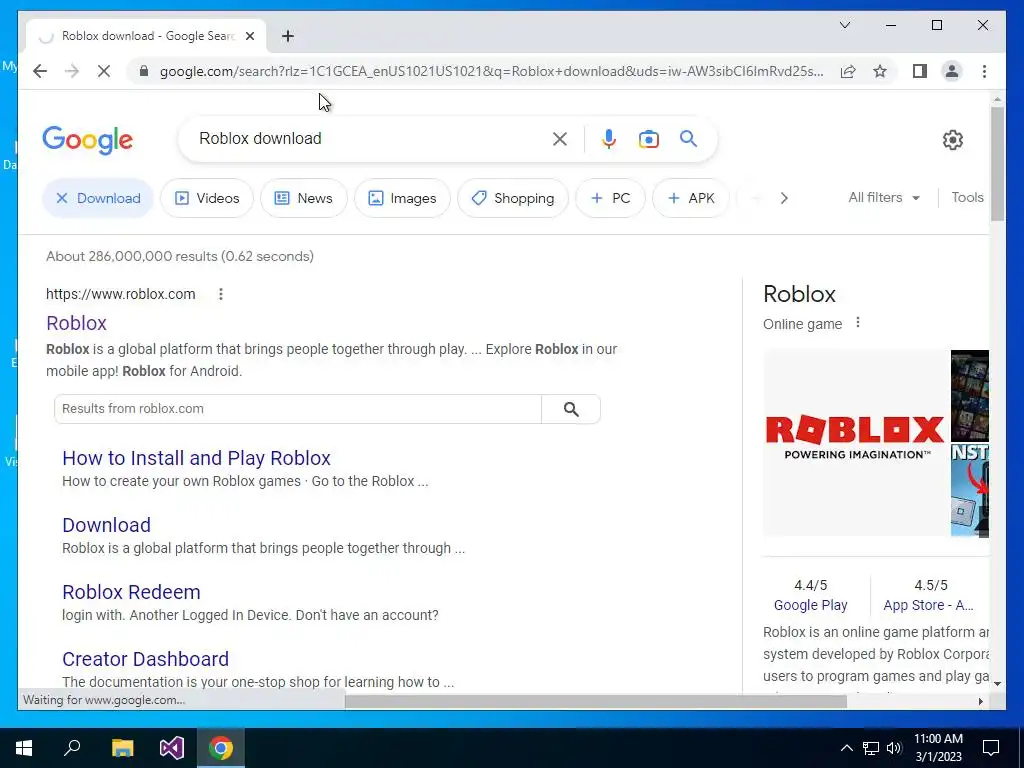Click the address bar URL
The image size is (1024, 768).
click(491, 71)
